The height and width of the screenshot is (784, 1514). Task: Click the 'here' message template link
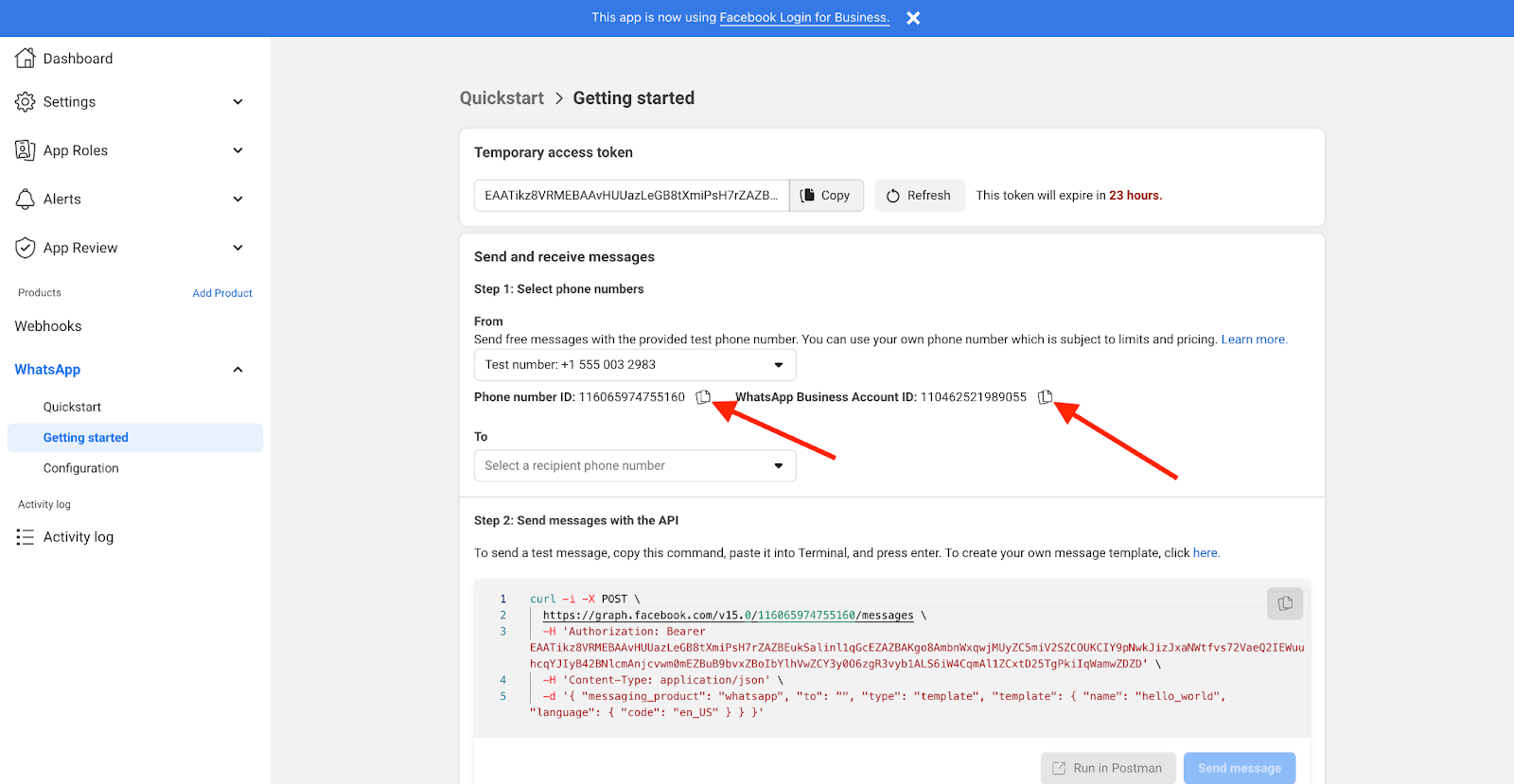1206,553
